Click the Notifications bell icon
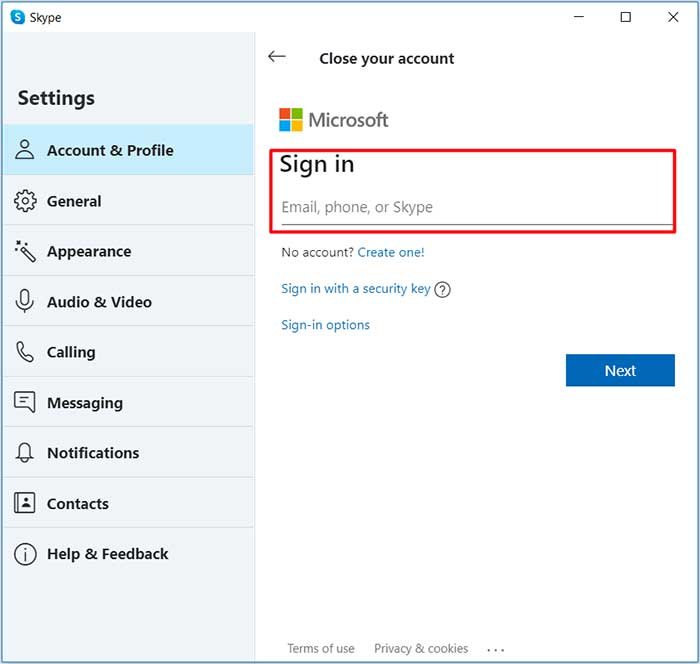 [25, 453]
